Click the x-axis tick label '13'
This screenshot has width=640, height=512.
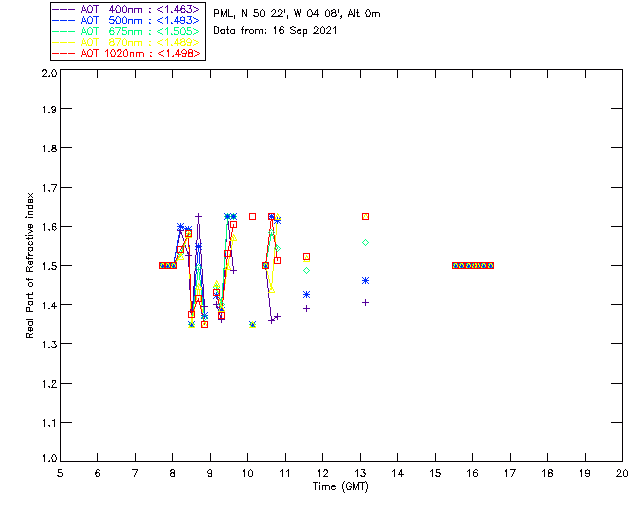(360, 473)
